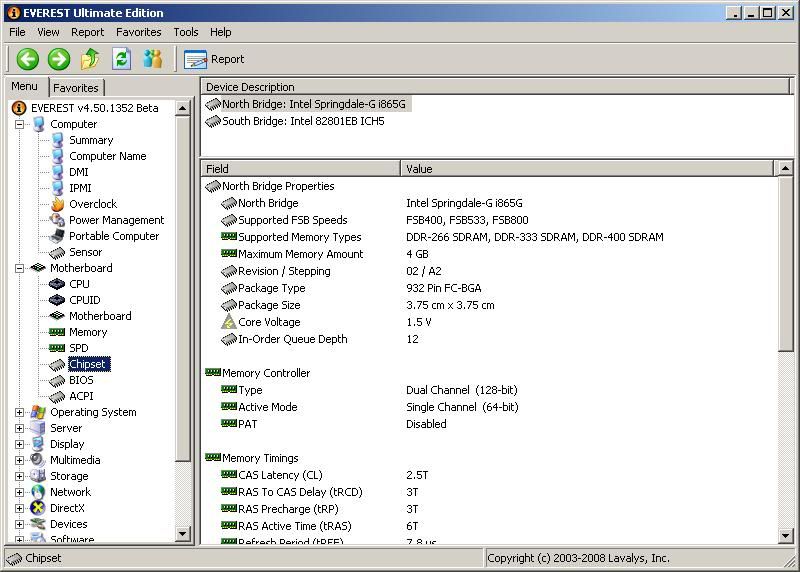Click the Power Management icon
The image size is (800, 572).
coord(57,220)
